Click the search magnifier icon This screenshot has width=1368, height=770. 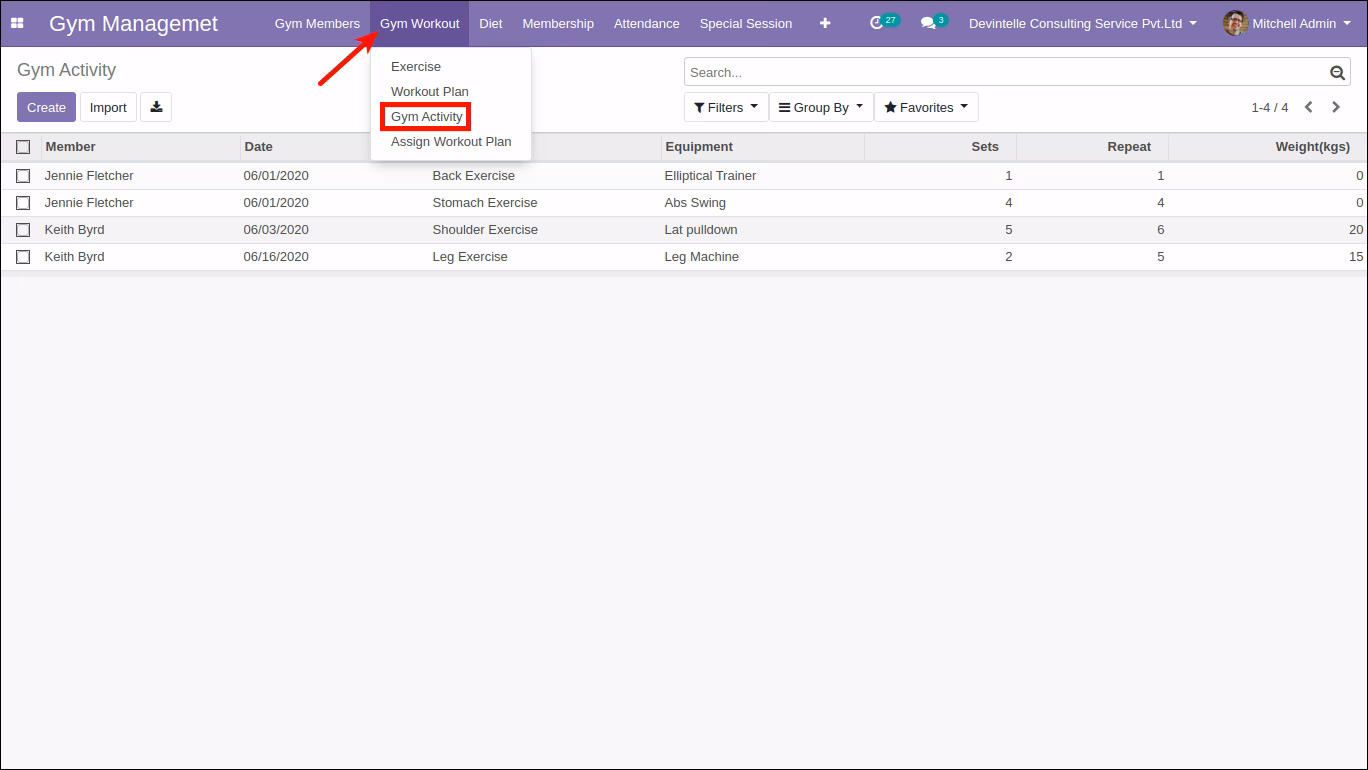coord(1337,72)
